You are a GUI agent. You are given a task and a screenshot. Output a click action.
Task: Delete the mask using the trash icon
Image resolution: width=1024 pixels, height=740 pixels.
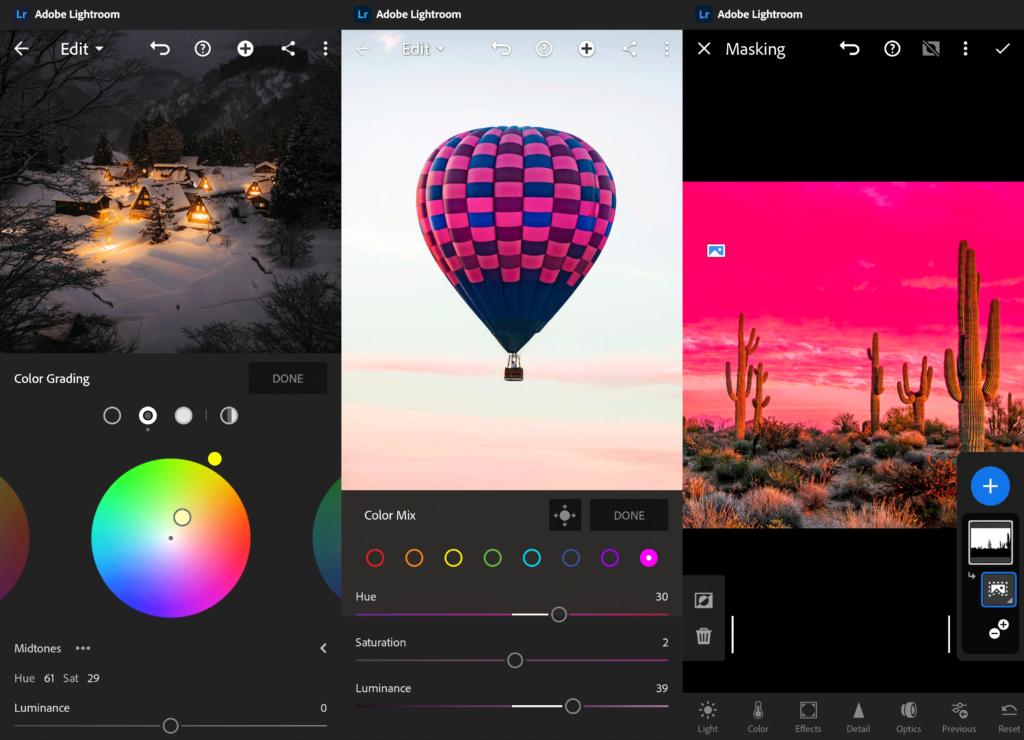(703, 635)
